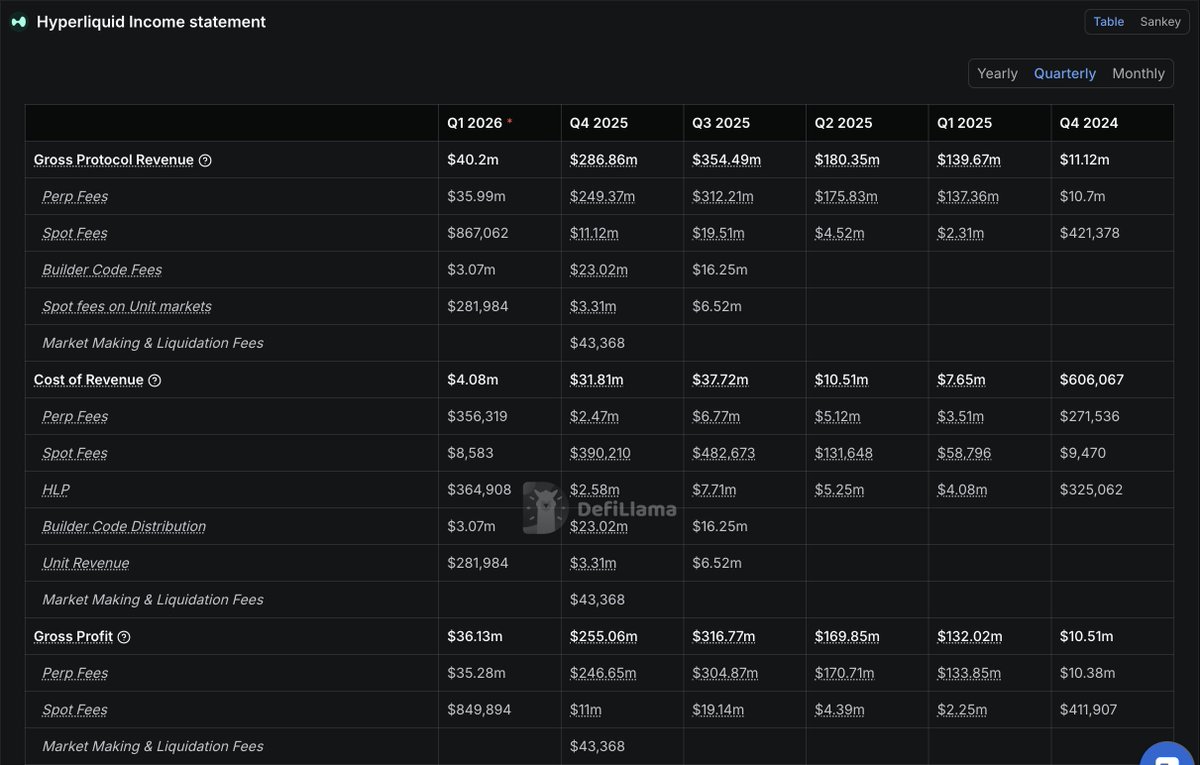Click Spot Fees under Cost of Revenue

tap(75, 453)
